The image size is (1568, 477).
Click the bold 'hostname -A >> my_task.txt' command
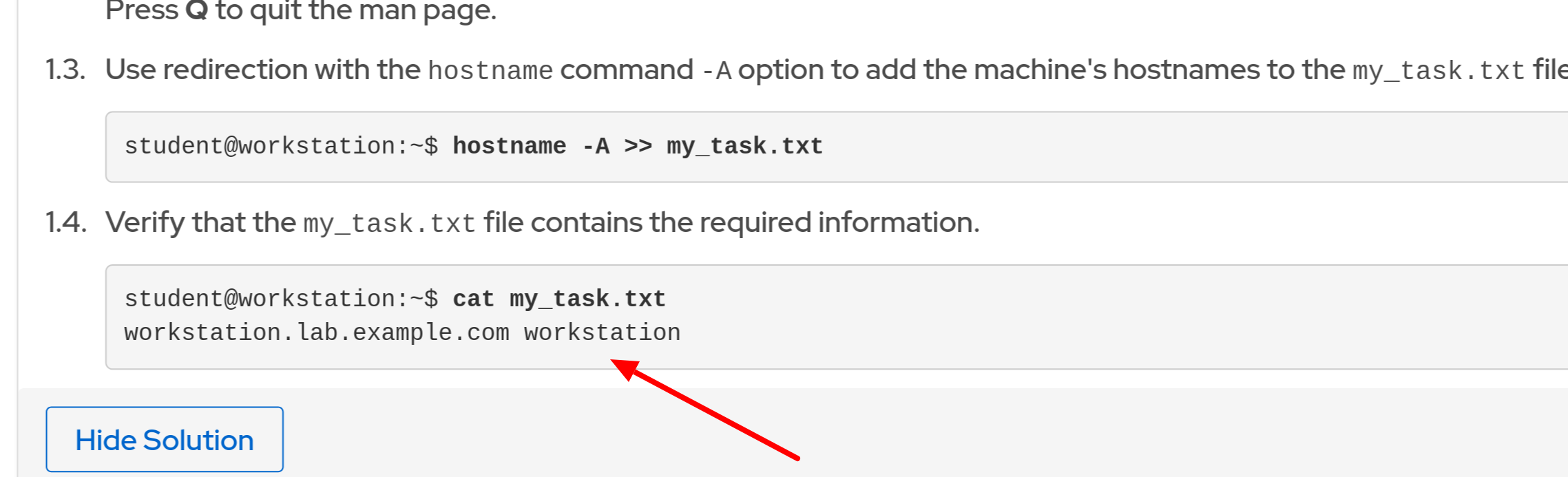[637, 147]
